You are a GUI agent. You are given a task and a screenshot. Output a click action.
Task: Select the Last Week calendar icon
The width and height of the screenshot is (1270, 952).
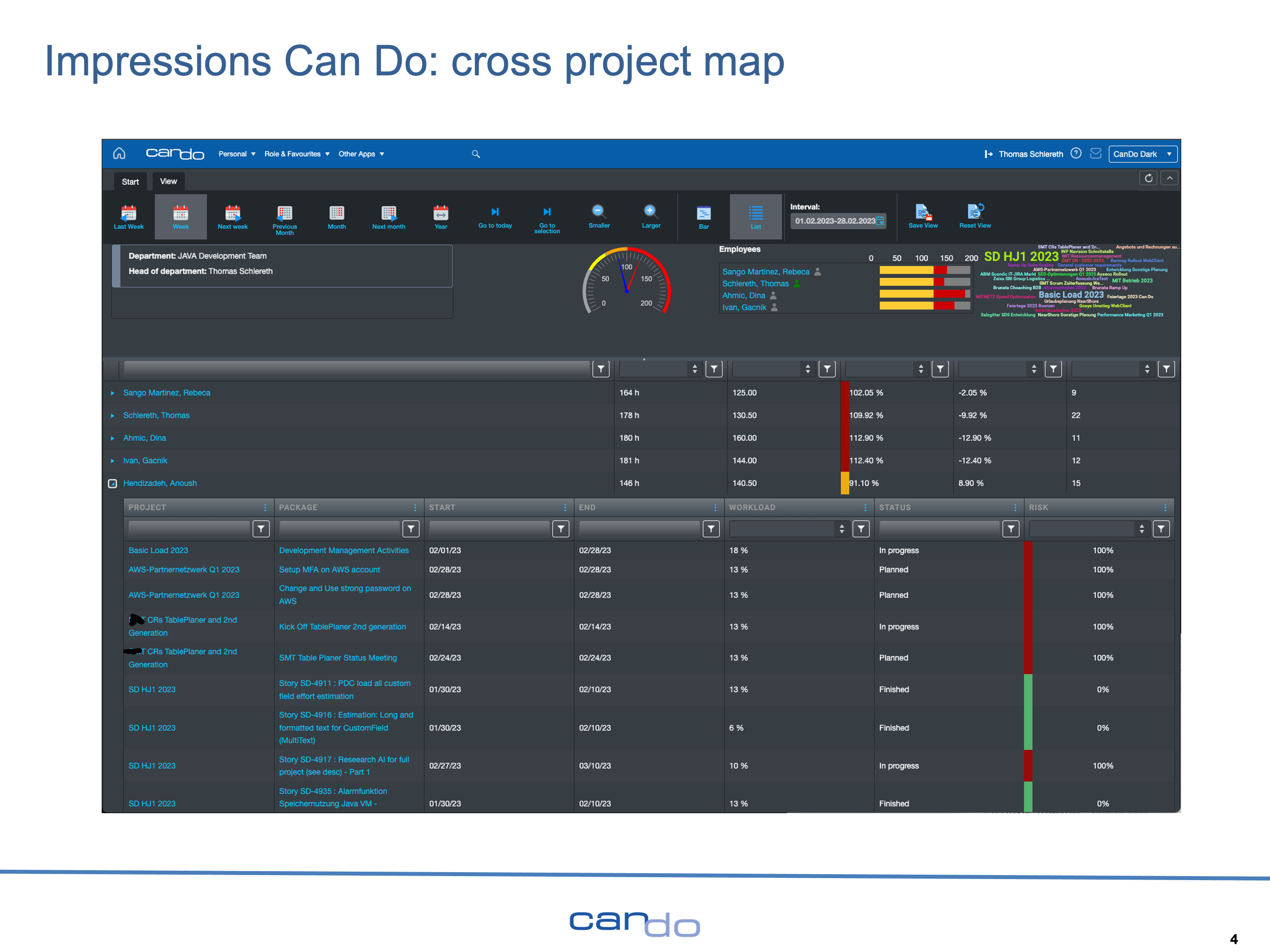tap(128, 213)
